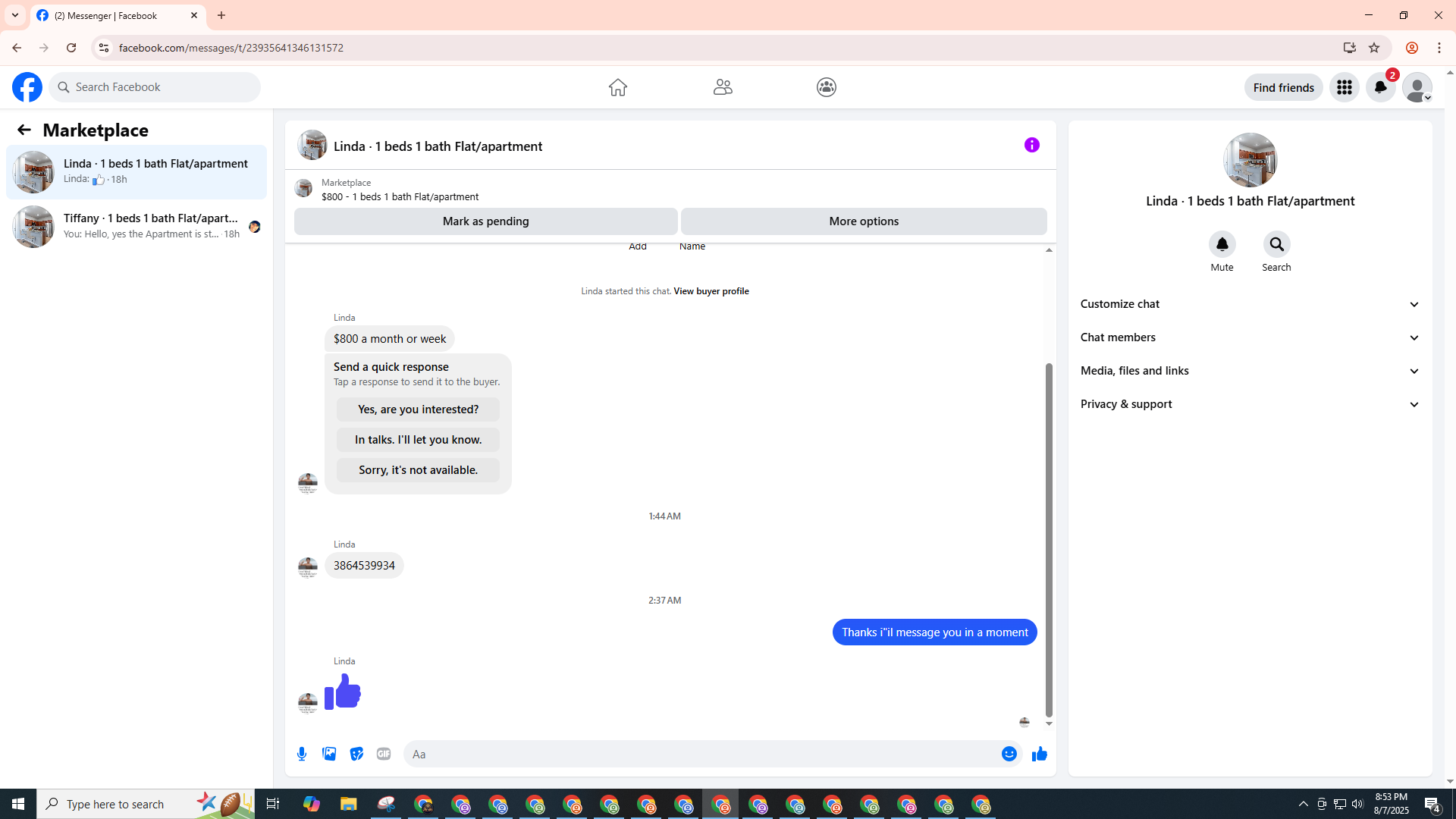Click the '$800 a month or week' message

click(x=390, y=339)
